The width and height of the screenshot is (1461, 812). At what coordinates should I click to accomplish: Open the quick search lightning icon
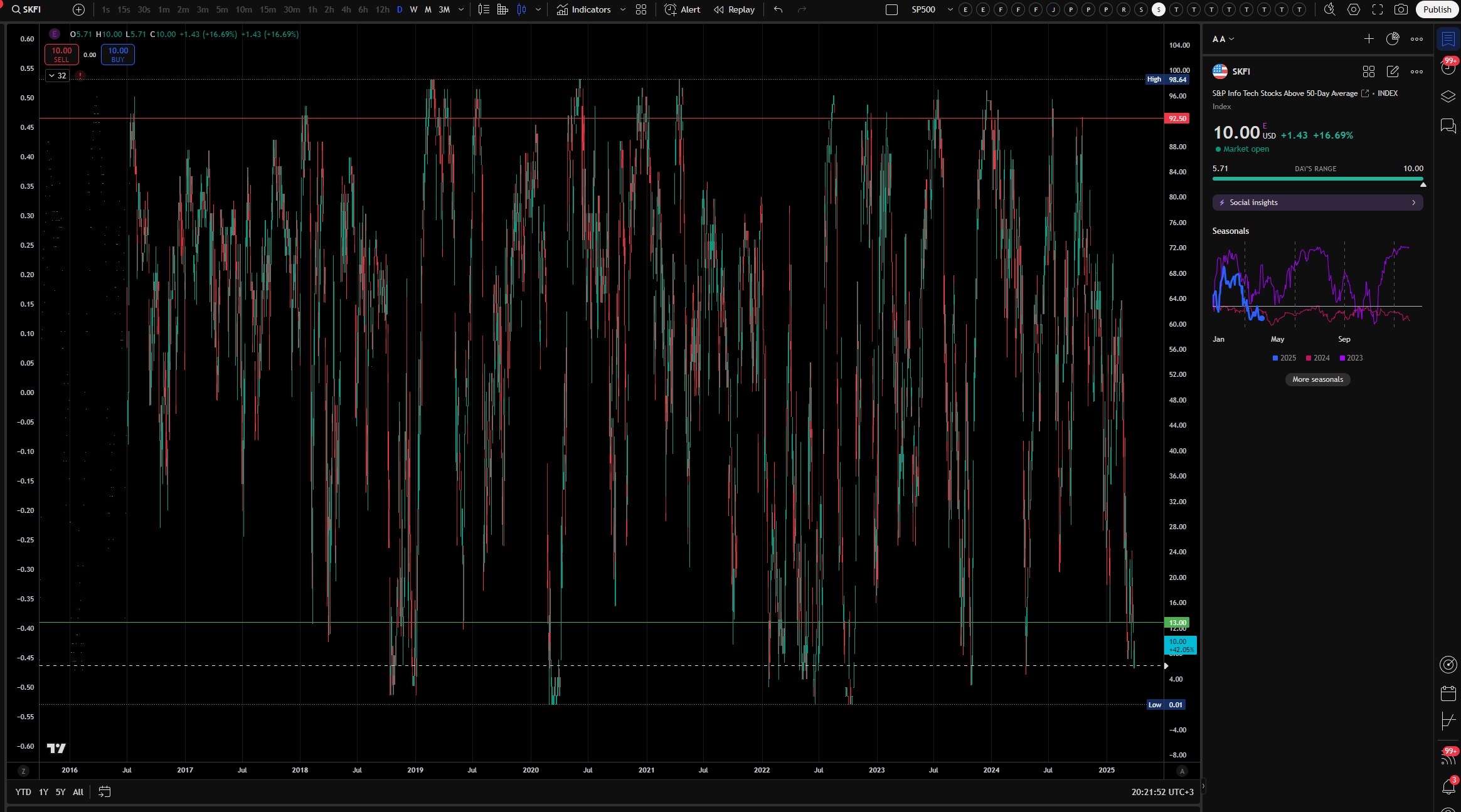point(1329,9)
